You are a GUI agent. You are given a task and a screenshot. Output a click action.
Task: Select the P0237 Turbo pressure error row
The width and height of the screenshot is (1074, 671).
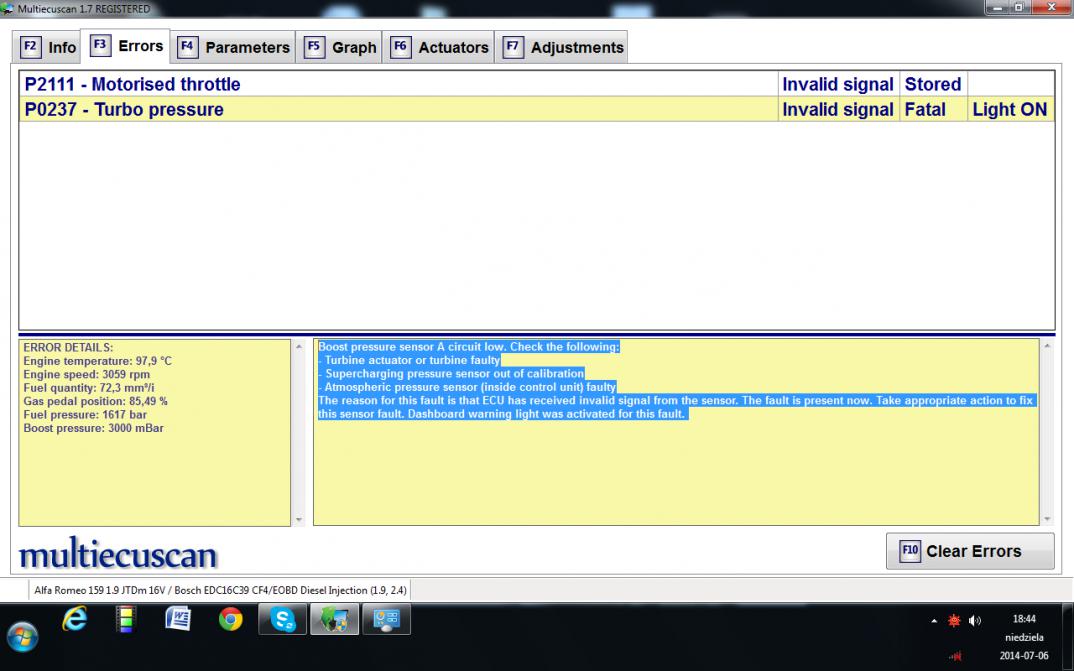(x=536, y=110)
